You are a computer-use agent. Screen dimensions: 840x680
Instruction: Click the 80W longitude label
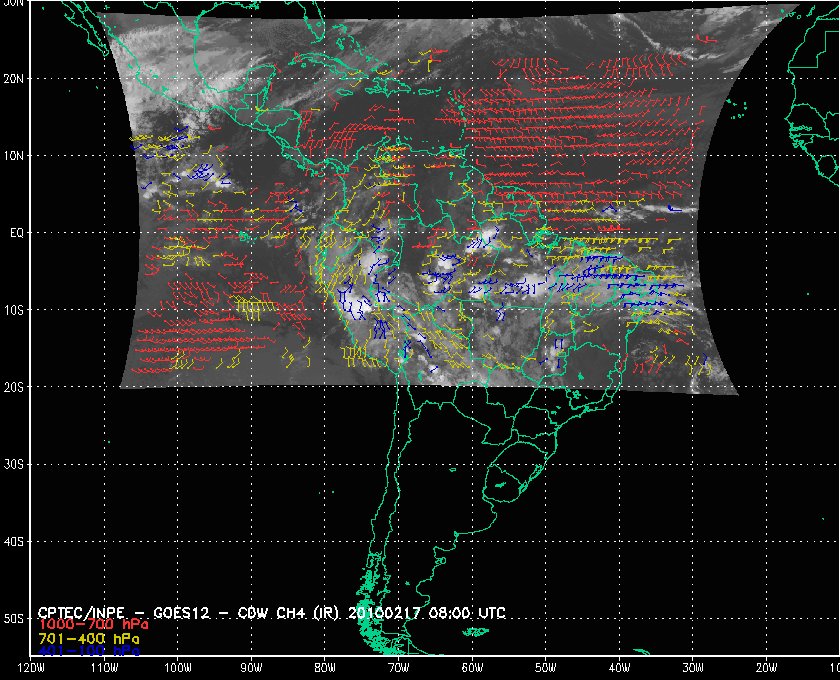coord(325,668)
